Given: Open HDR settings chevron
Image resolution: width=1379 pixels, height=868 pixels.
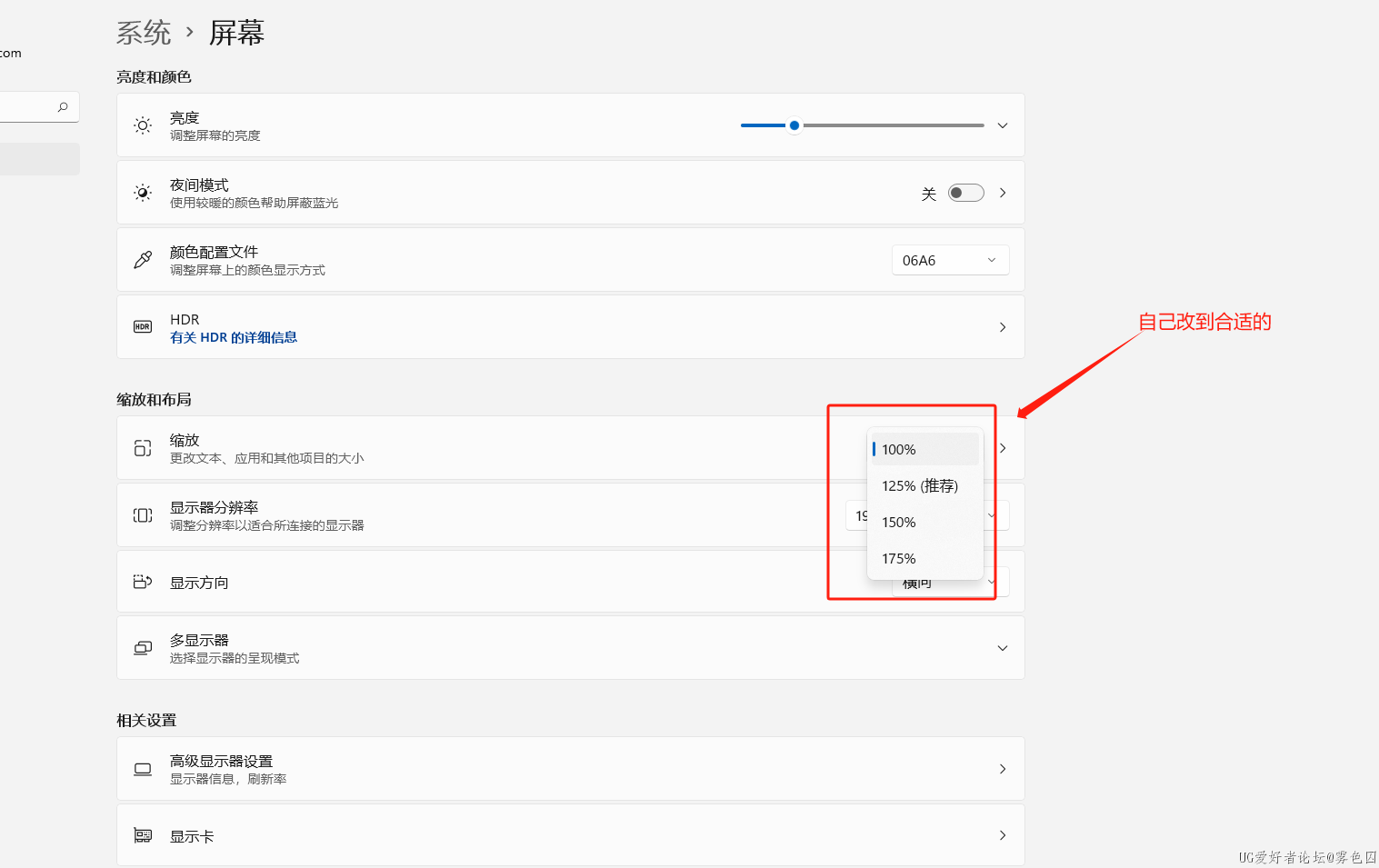Looking at the screenshot, I should pos(1003,327).
